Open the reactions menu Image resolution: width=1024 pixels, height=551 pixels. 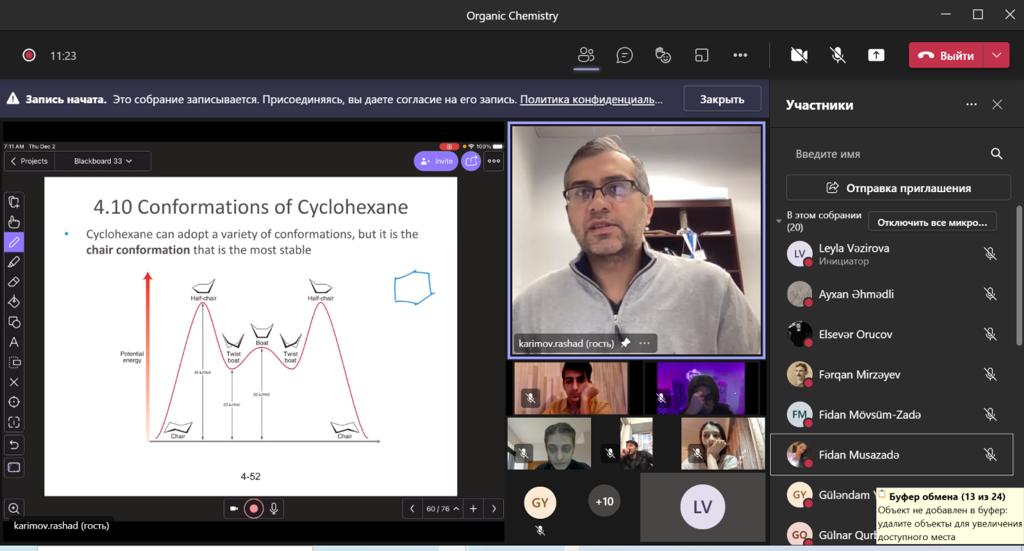[x=663, y=55]
